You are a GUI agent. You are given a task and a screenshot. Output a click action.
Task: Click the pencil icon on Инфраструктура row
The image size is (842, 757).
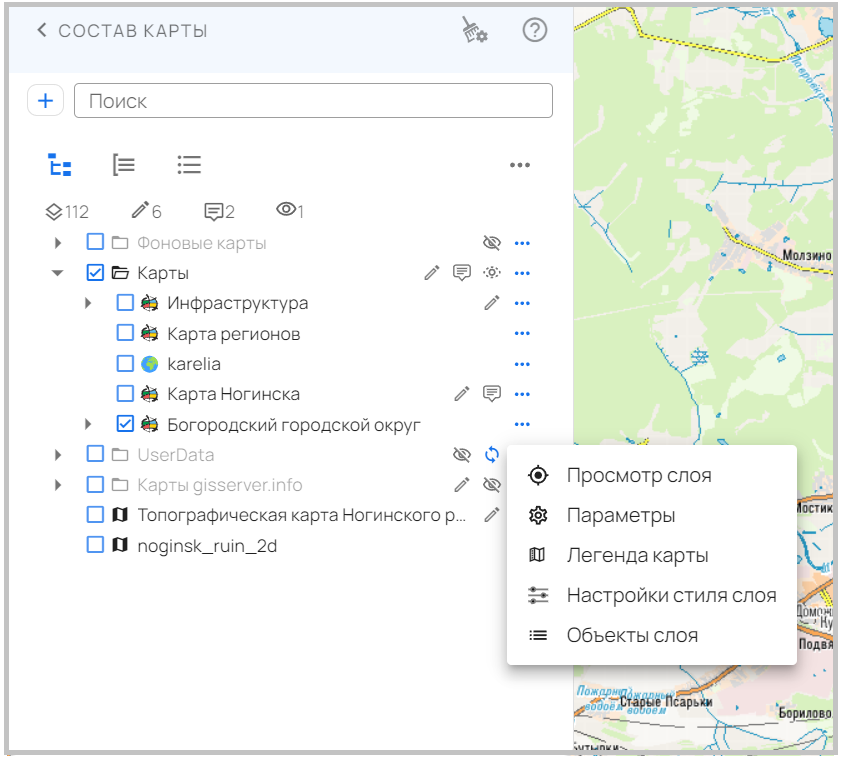pyautogui.click(x=492, y=303)
